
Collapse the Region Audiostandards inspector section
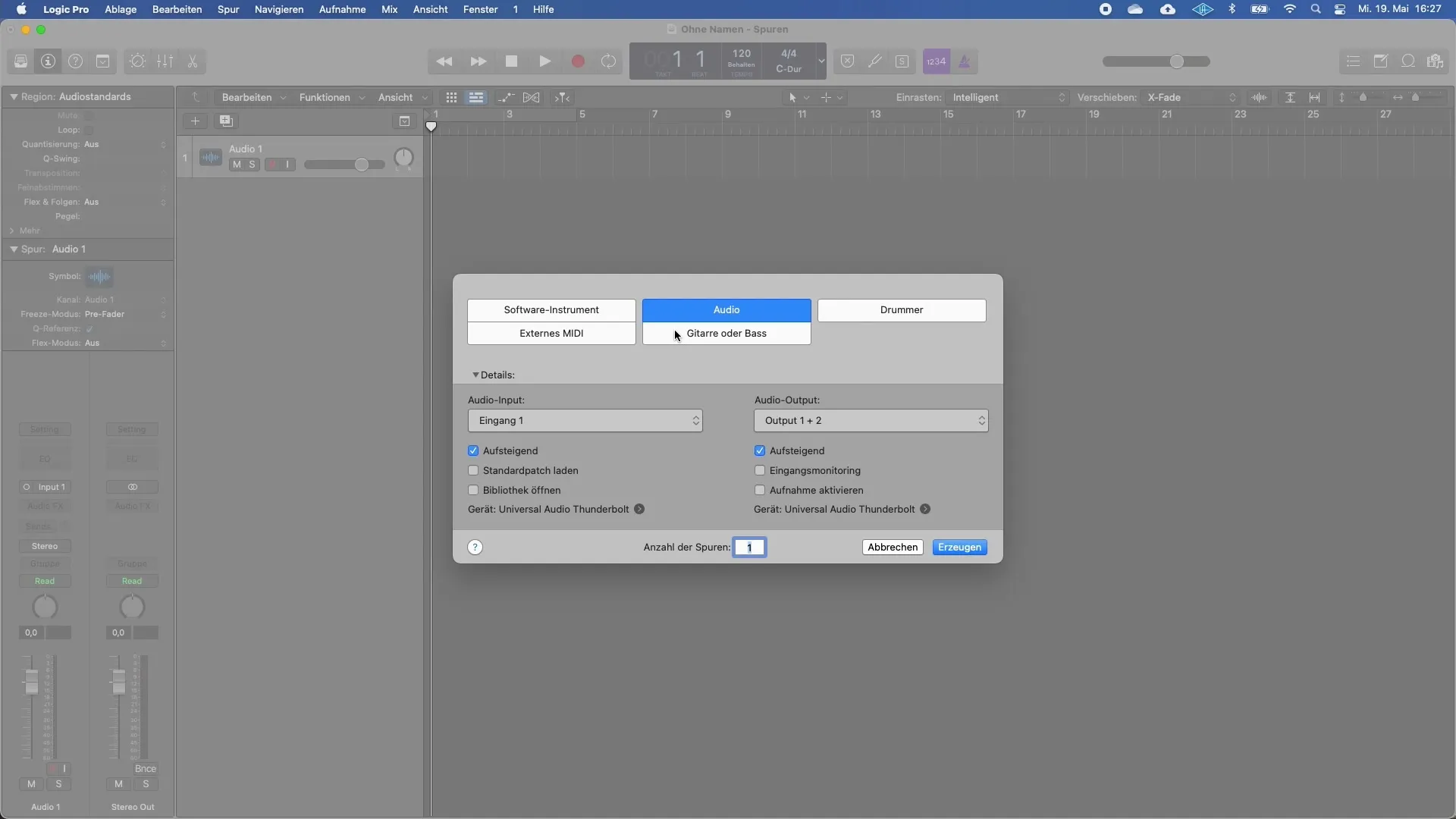pyautogui.click(x=14, y=97)
